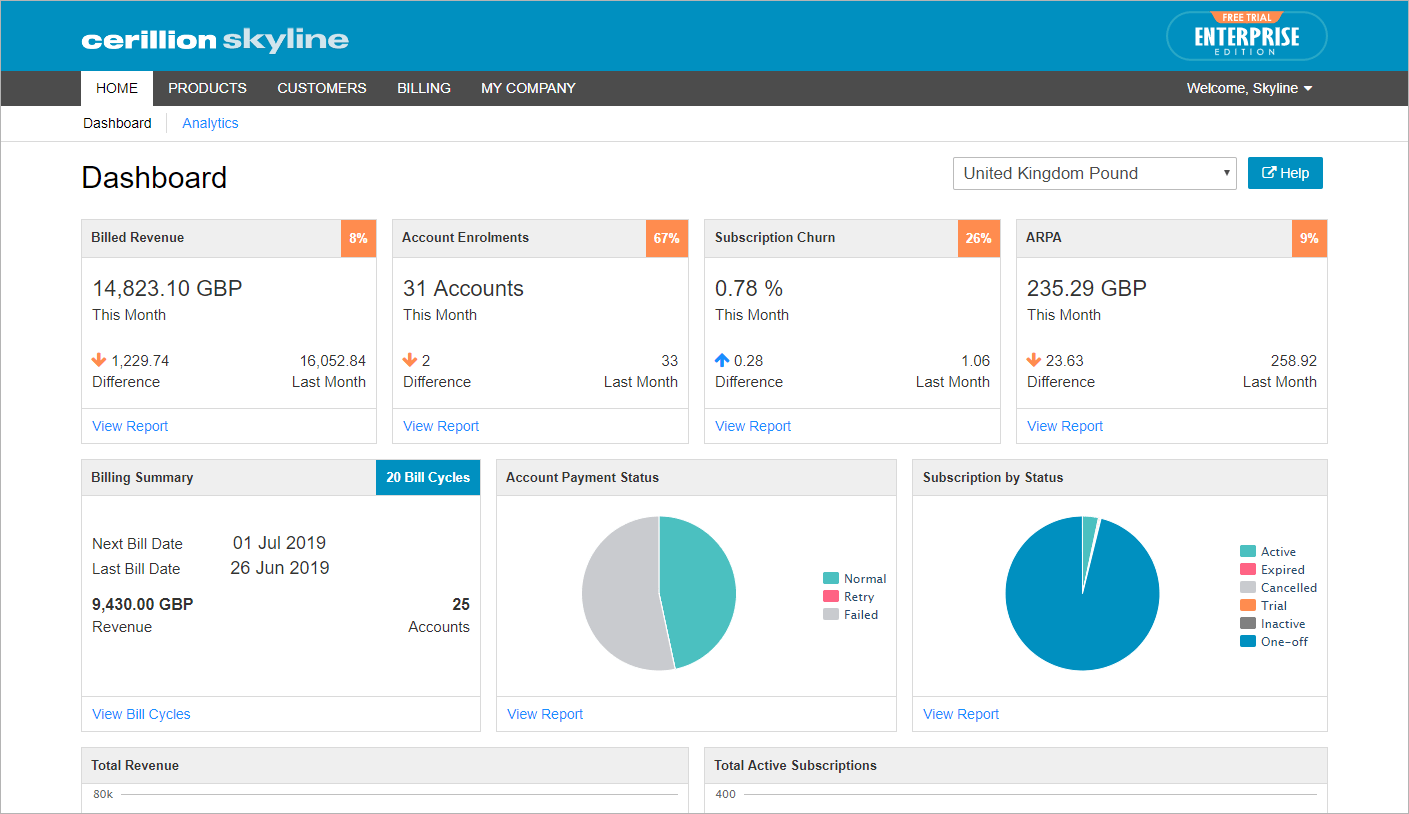Click the Account Enrolments down arrow icon

tap(410, 360)
